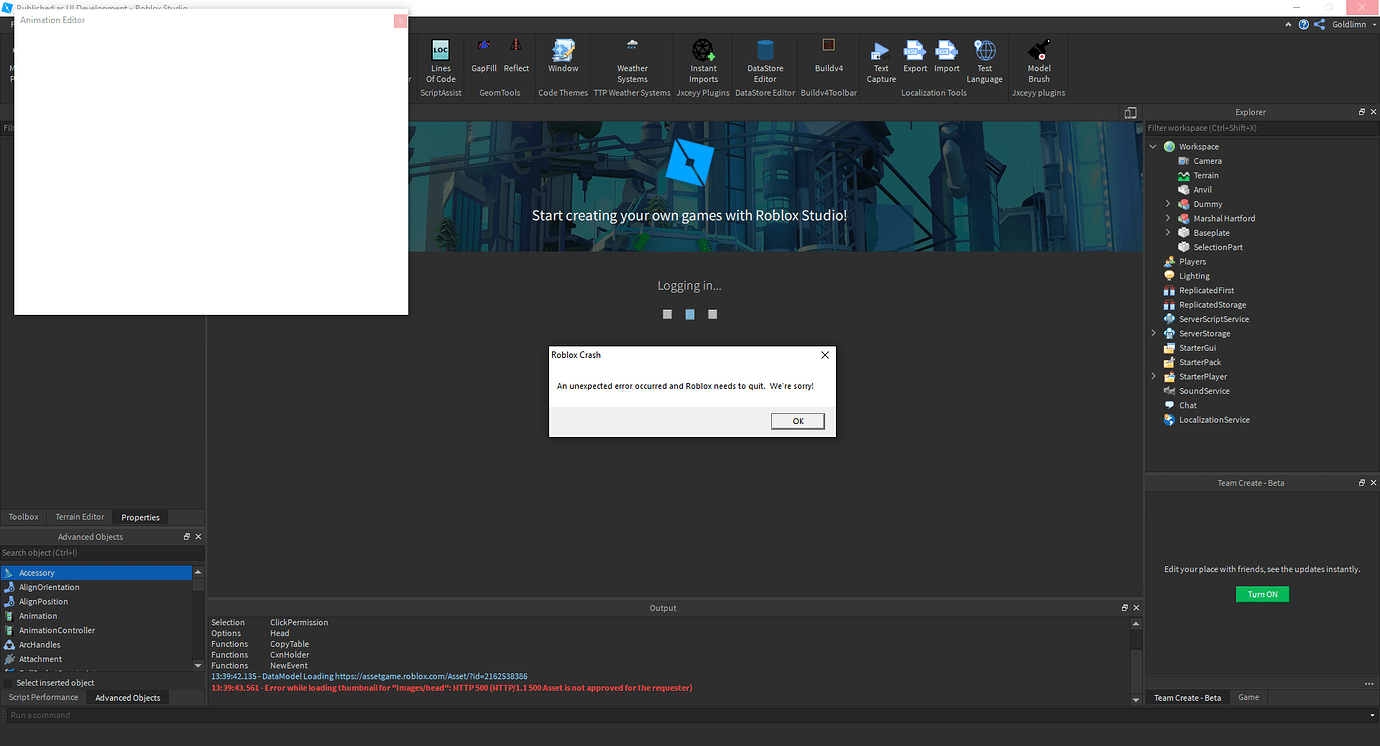Open the Test Language tool
Viewport: 1380px width, 746px height.
click(x=985, y=61)
